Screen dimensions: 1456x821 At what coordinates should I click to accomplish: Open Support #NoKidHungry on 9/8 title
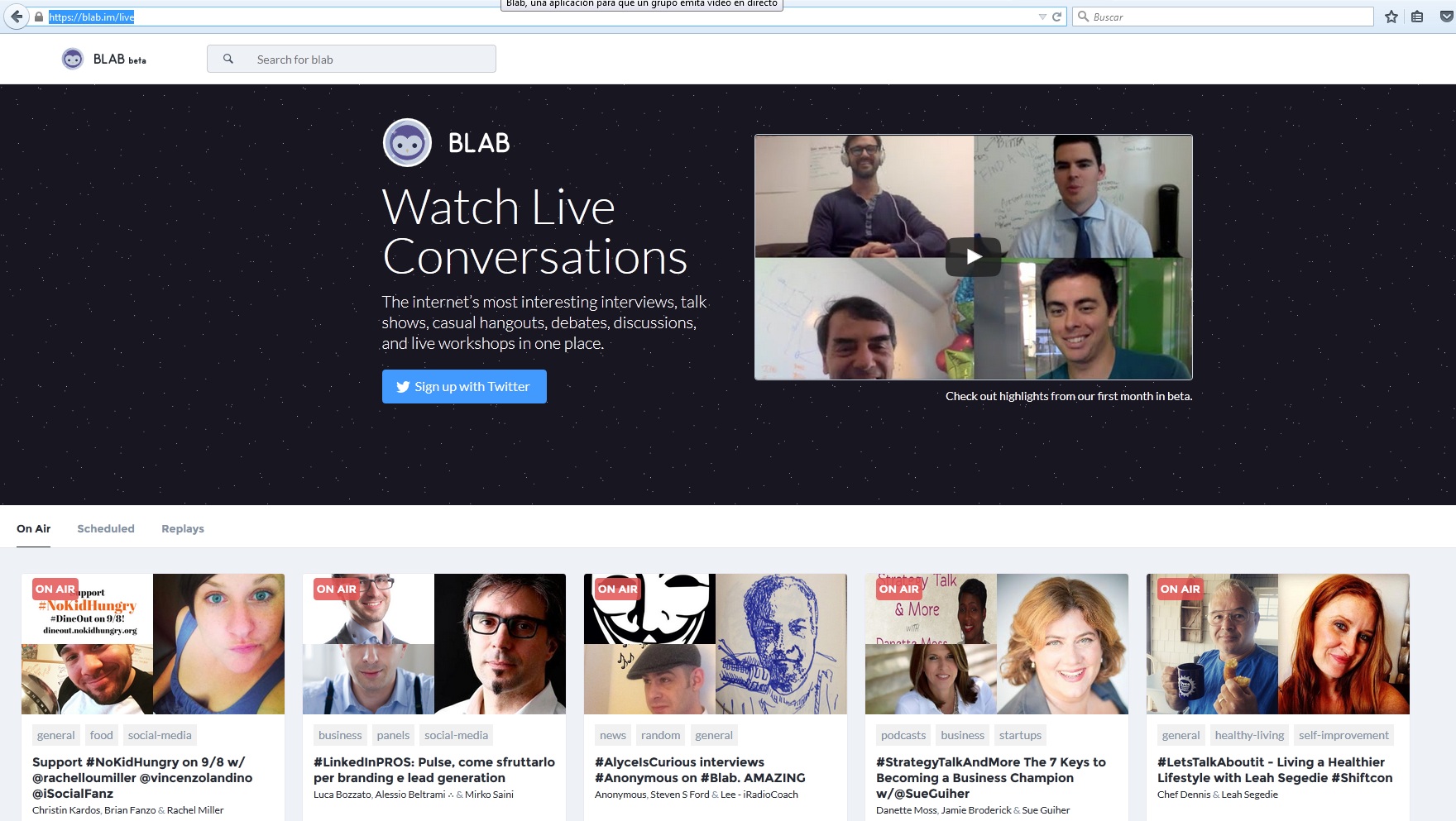pyautogui.click(x=142, y=778)
